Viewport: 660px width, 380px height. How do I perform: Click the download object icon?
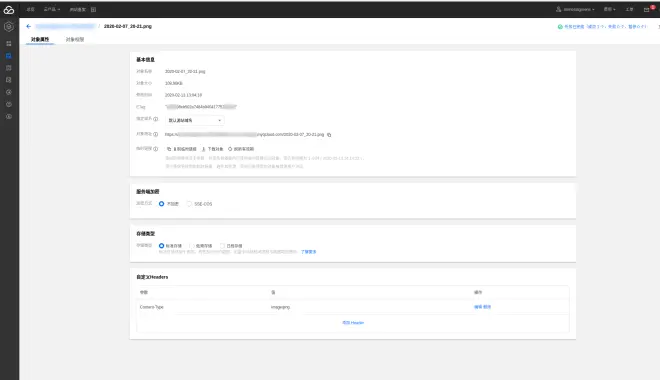tap(204, 149)
